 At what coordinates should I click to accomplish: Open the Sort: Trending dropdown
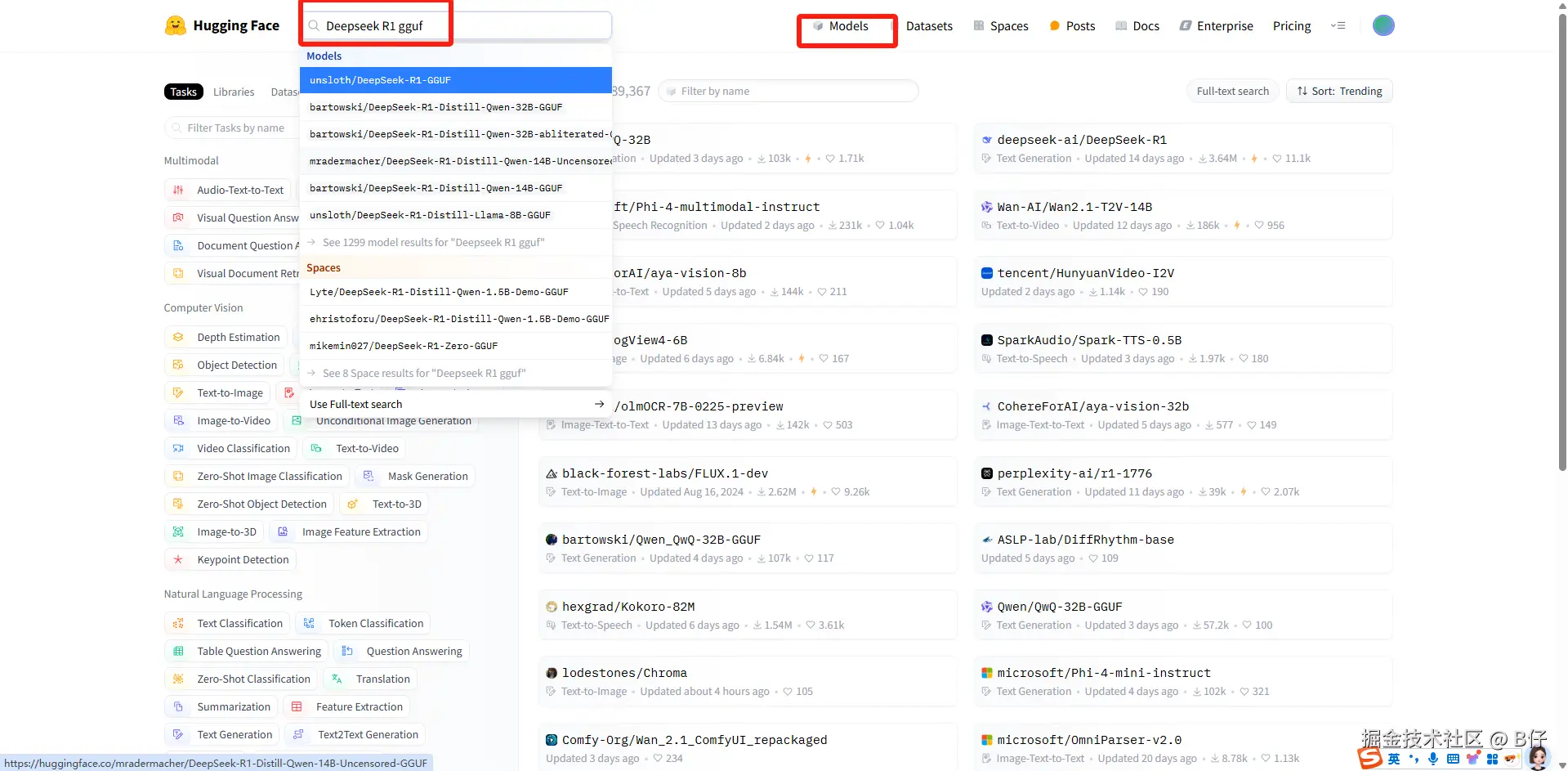pyautogui.click(x=1339, y=91)
